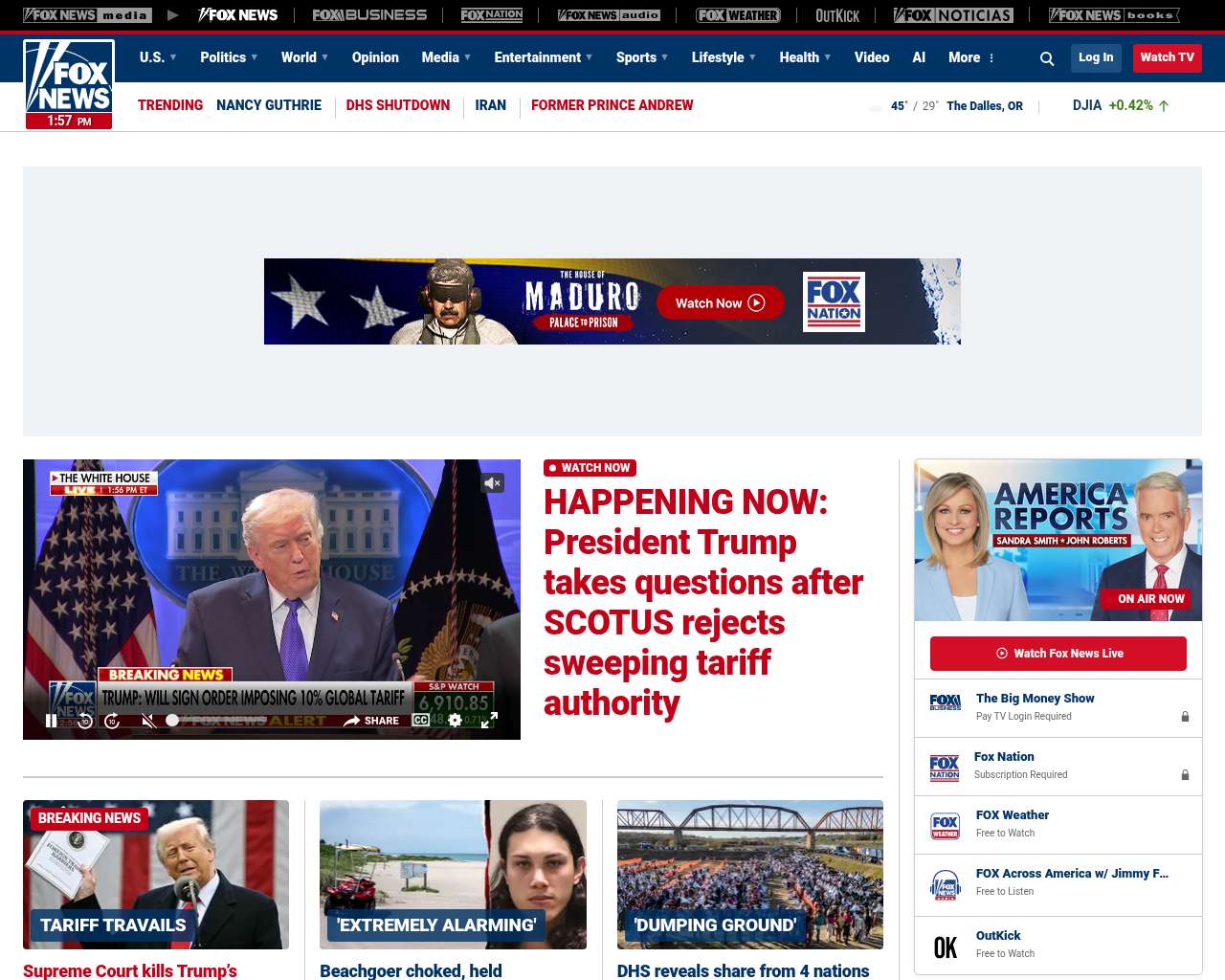Click the muted speaker badge atop video
1225x980 pixels.
click(493, 483)
